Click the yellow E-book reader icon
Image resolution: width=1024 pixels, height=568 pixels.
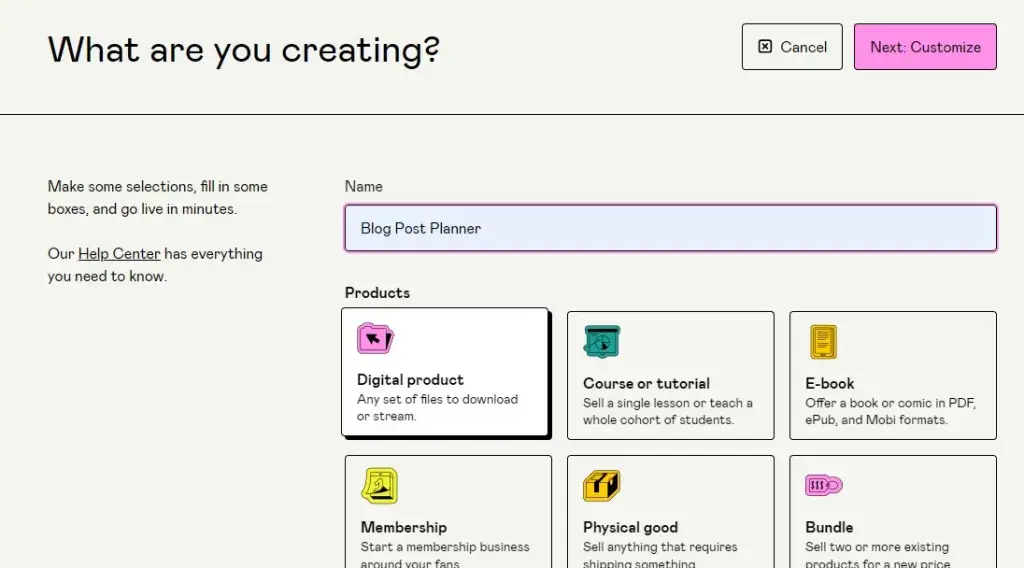tap(823, 343)
